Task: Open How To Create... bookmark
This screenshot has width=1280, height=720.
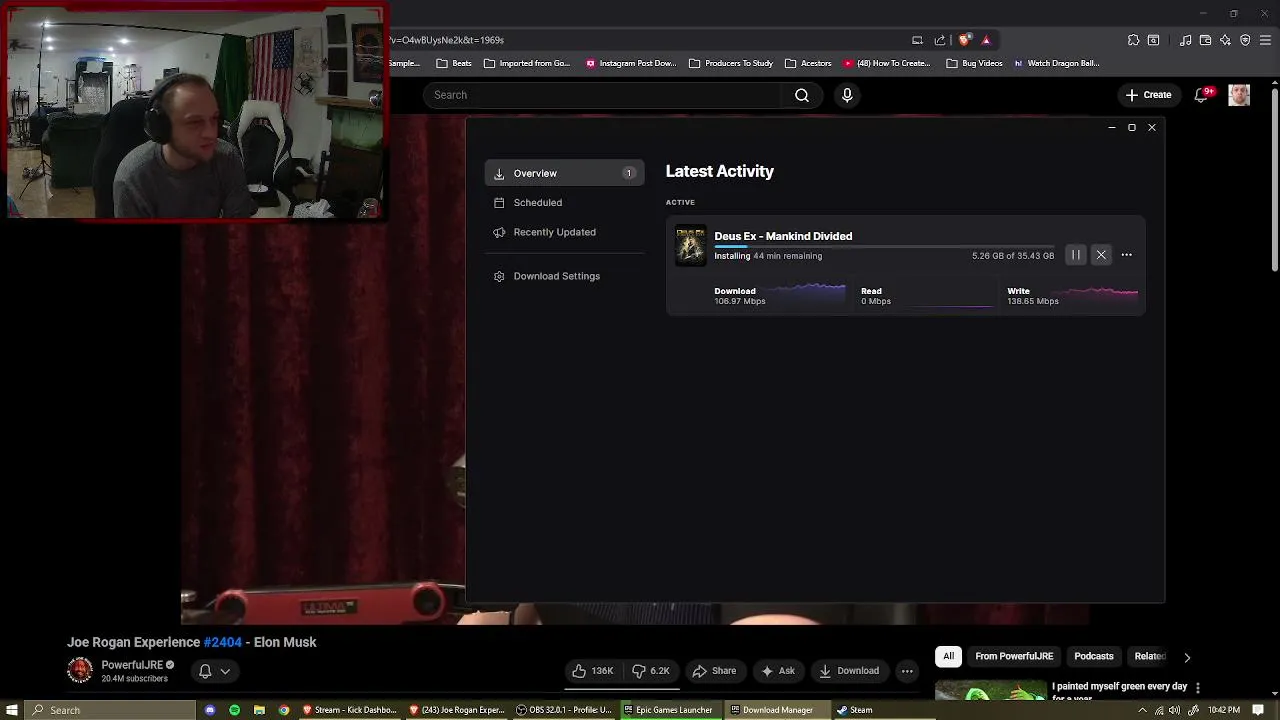Action: (x=887, y=63)
